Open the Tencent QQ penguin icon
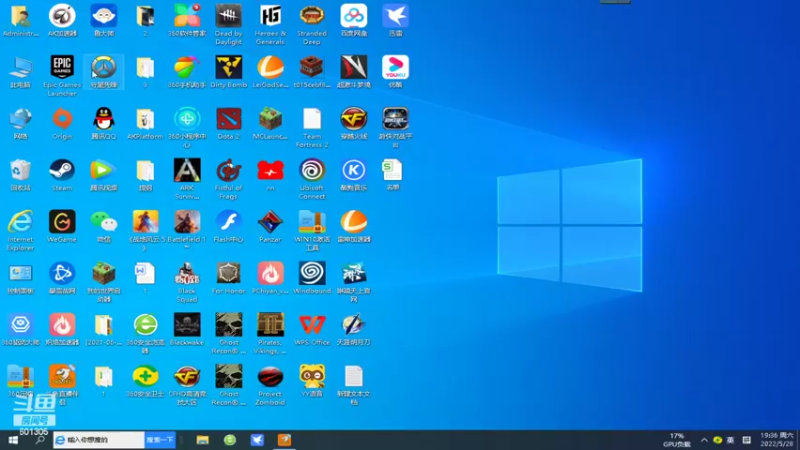 (104, 123)
